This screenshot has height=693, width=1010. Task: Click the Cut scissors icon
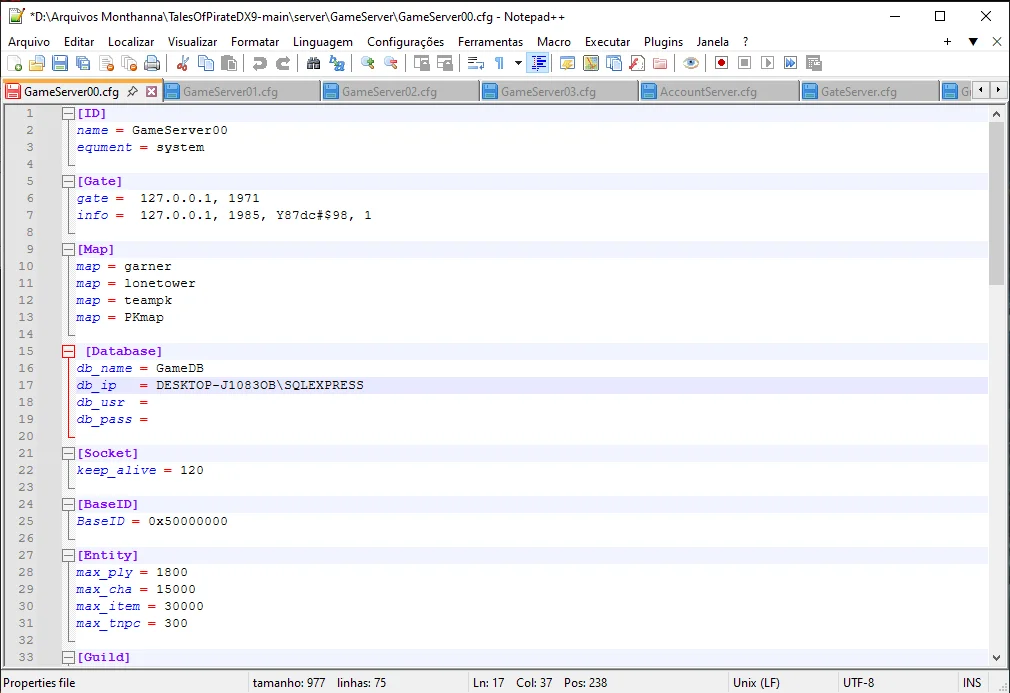pyautogui.click(x=183, y=63)
